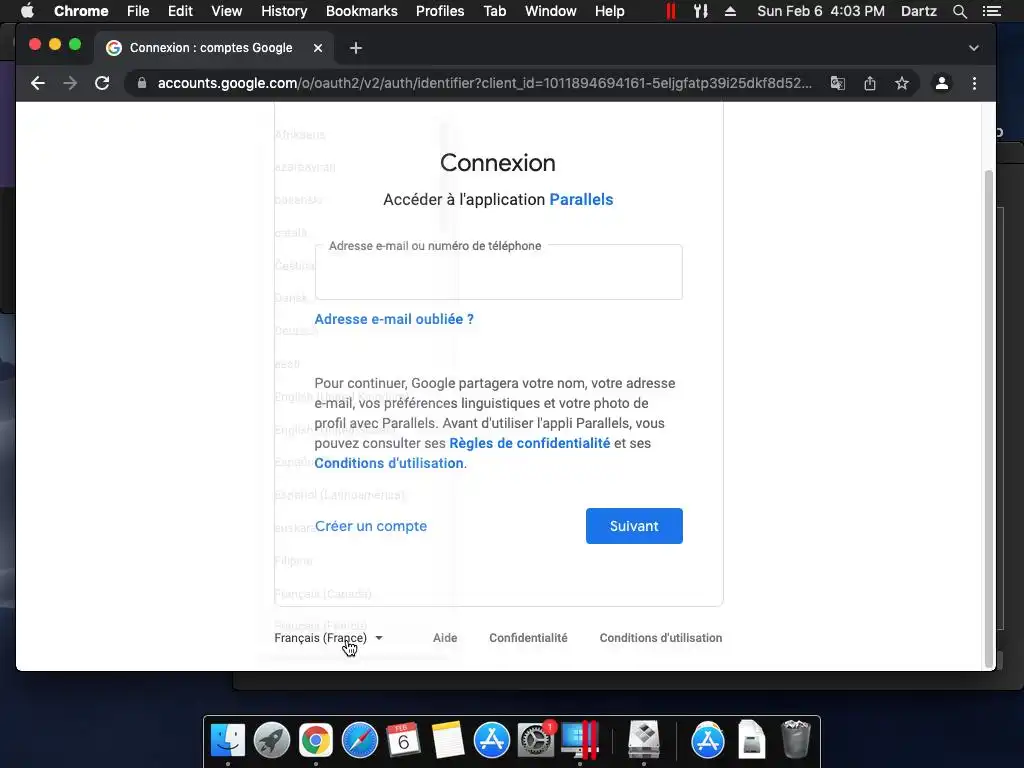This screenshot has height=768, width=1024.
Task: Open Chrome three-dot menu
Action: pyautogui.click(x=974, y=83)
